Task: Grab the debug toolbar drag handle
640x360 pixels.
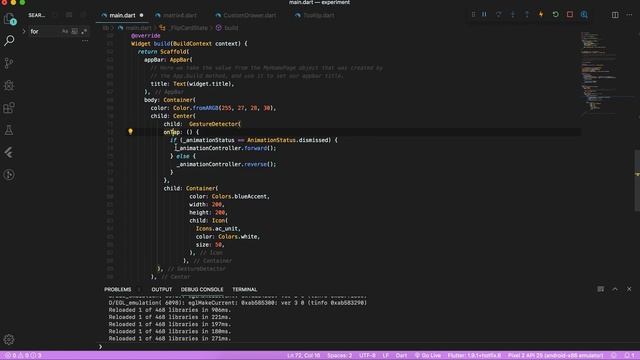Action: 473,15
